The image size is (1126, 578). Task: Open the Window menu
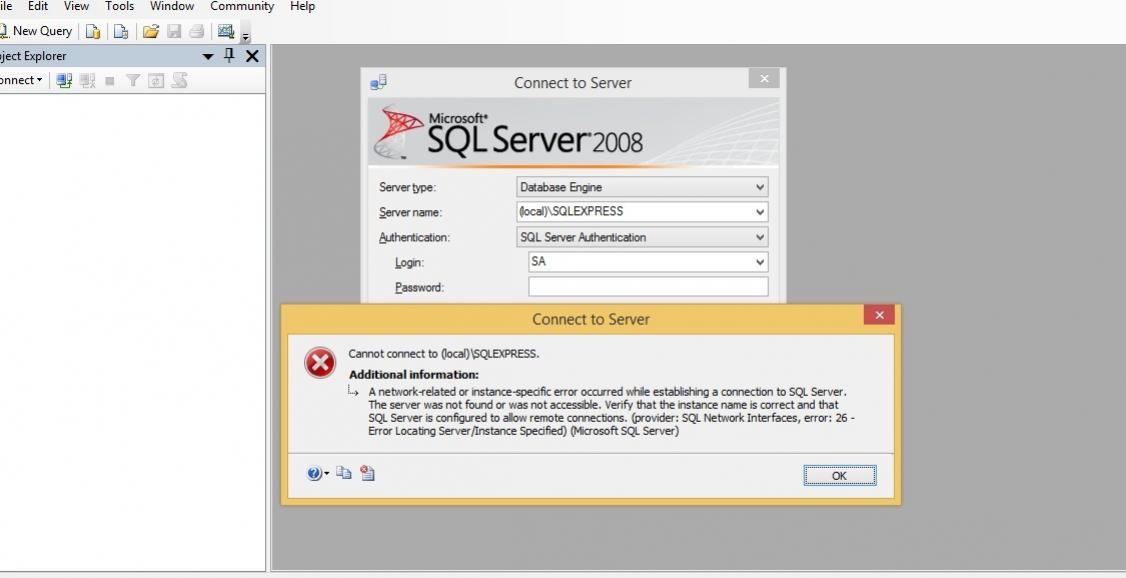[x=172, y=6]
